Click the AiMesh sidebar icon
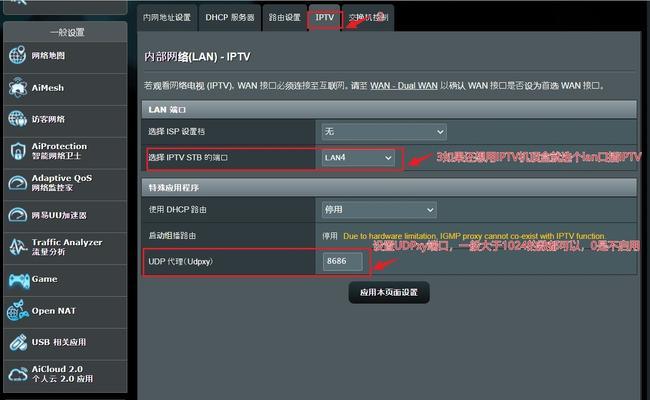Screen dimensions: 650x400 point(17,87)
